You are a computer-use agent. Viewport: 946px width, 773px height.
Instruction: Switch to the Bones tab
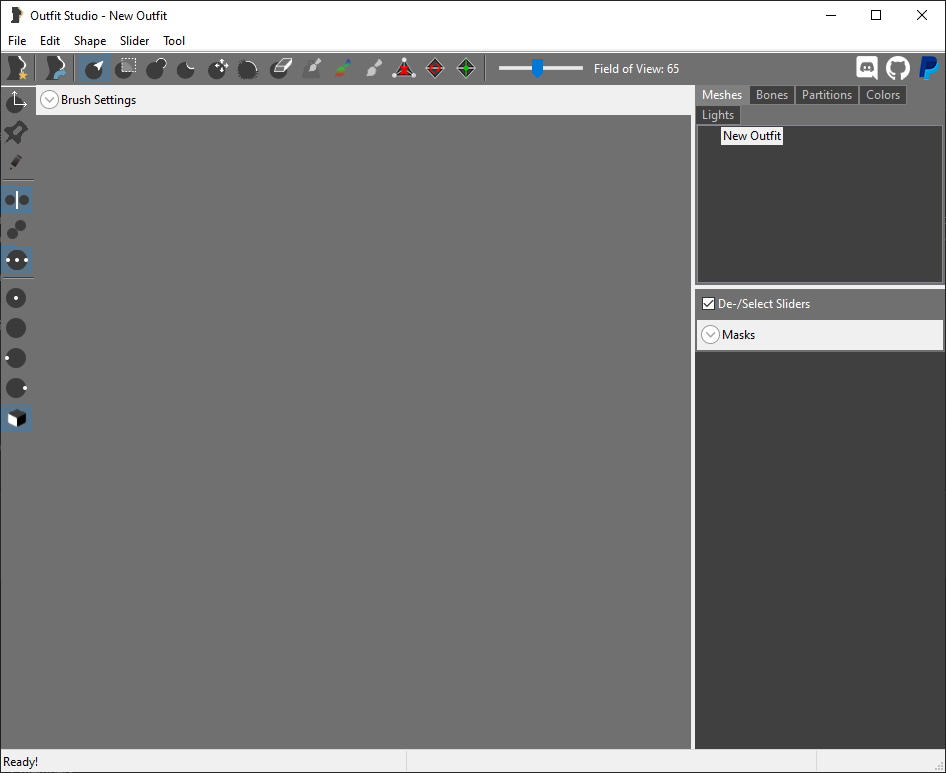point(772,95)
